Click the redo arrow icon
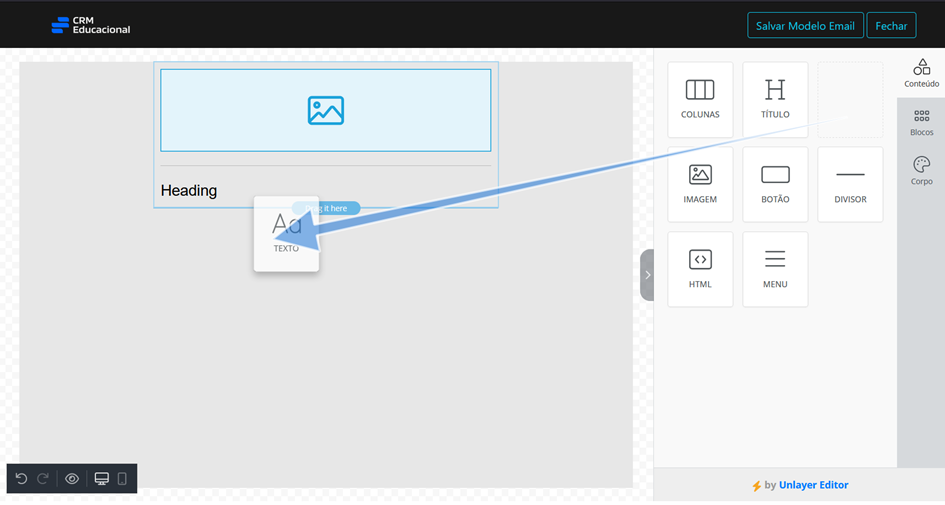This screenshot has width=945, height=505. click(43, 478)
